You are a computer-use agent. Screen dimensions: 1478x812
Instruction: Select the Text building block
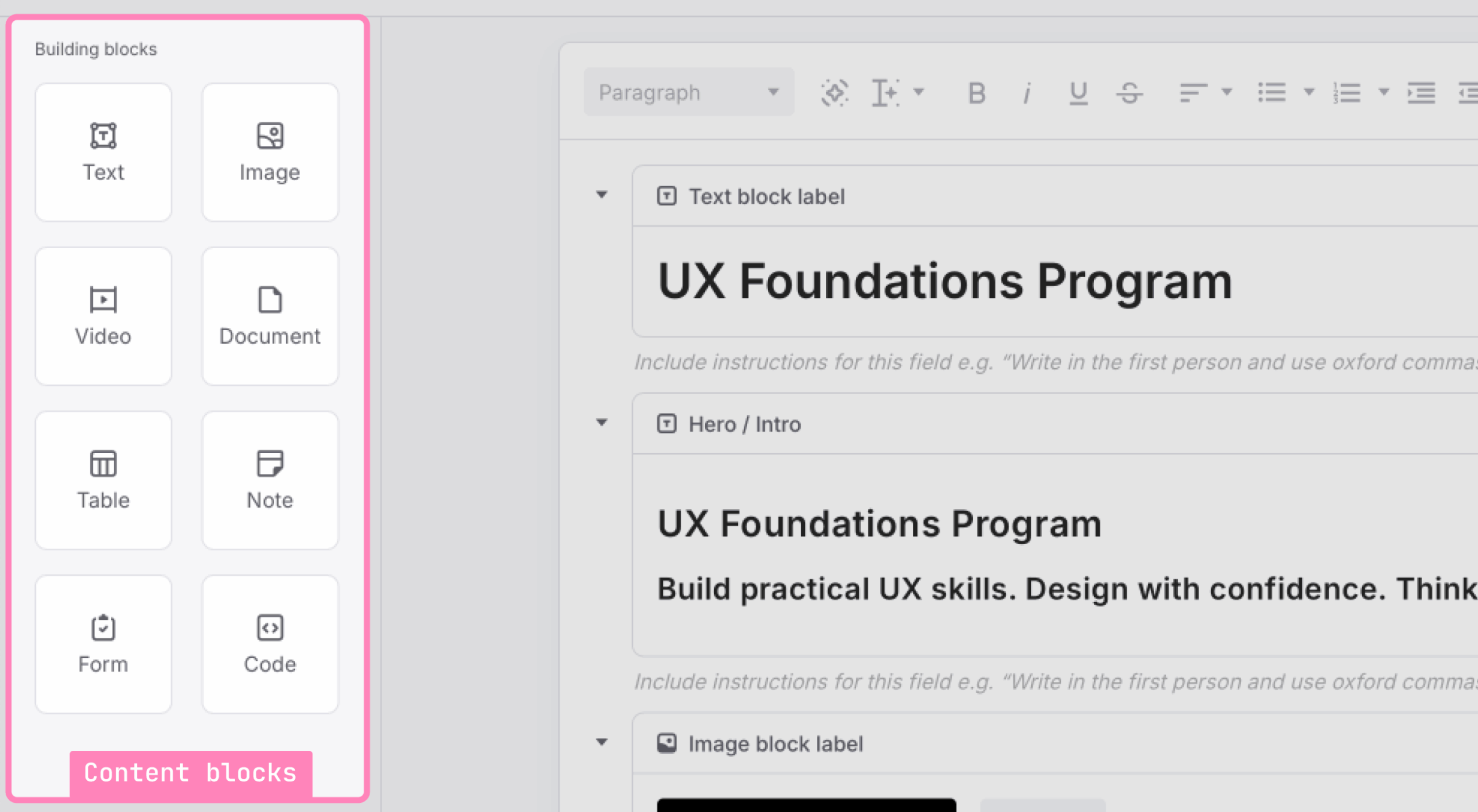(x=103, y=153)
